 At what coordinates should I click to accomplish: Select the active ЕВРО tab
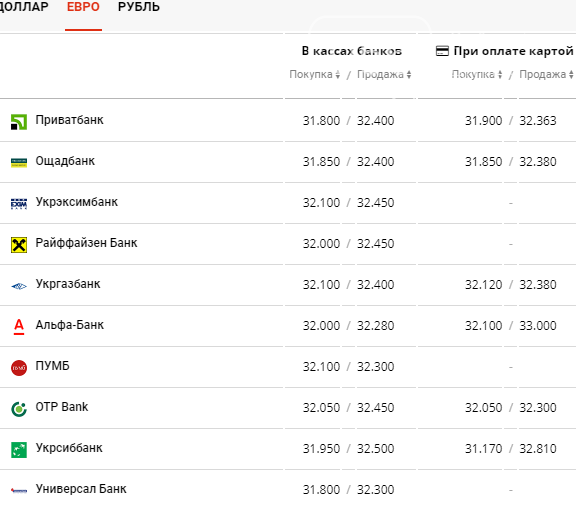point(83,7)
